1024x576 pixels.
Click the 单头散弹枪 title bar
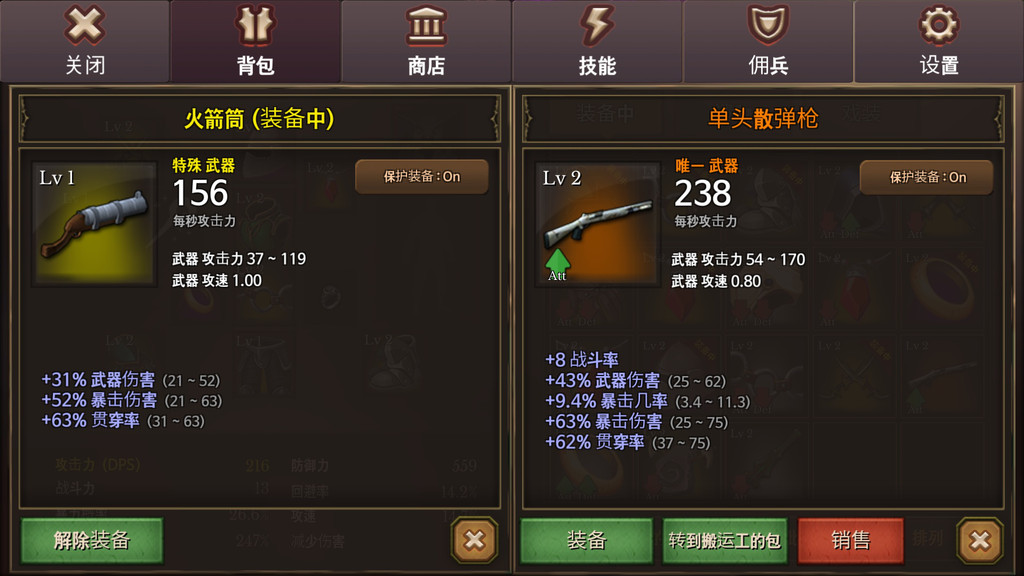(x=763, y=119)
